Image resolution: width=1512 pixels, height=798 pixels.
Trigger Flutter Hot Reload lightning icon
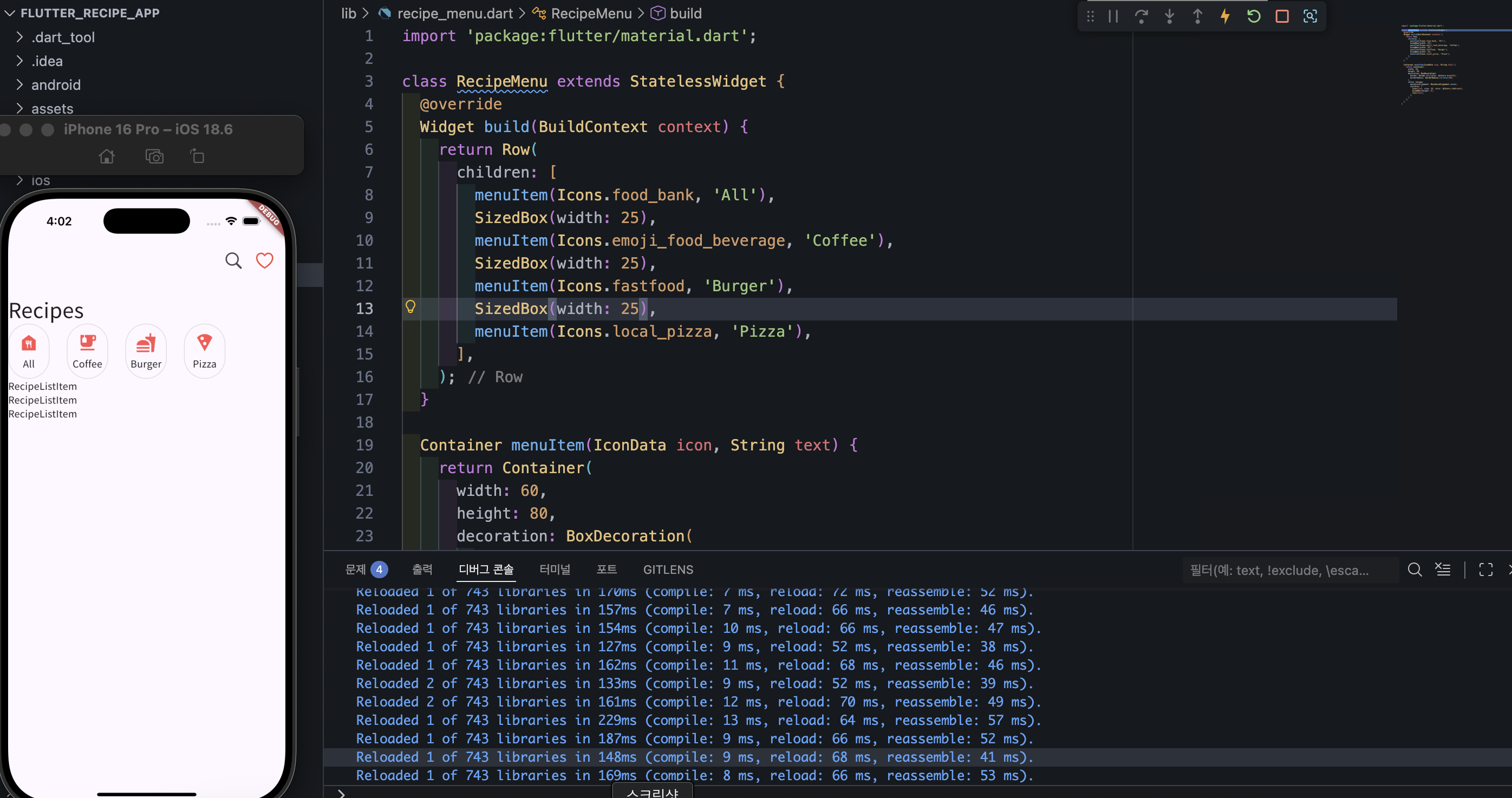[1225, 16]
